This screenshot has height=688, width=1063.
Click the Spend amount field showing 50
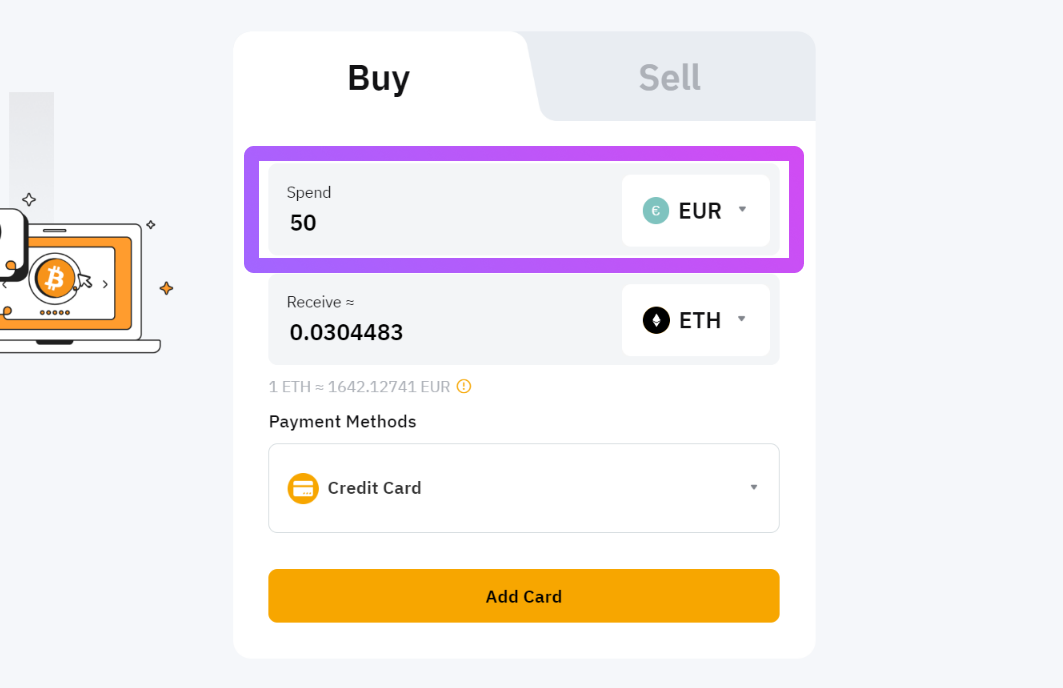point(445,210)
